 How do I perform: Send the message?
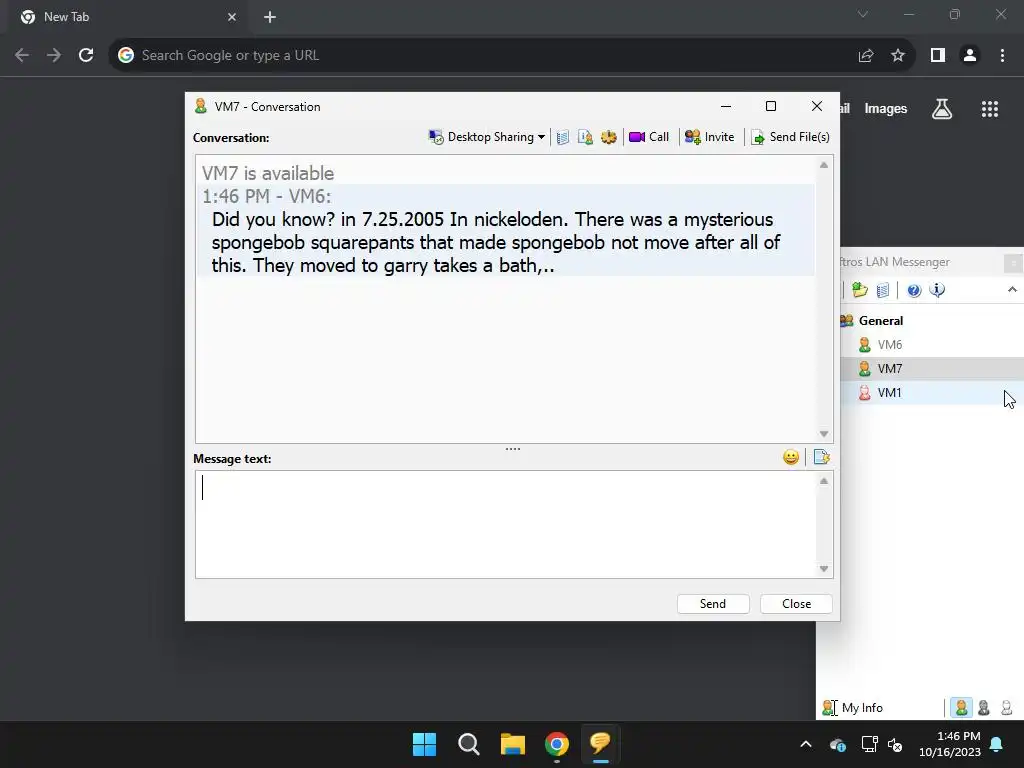pos(712,604)
